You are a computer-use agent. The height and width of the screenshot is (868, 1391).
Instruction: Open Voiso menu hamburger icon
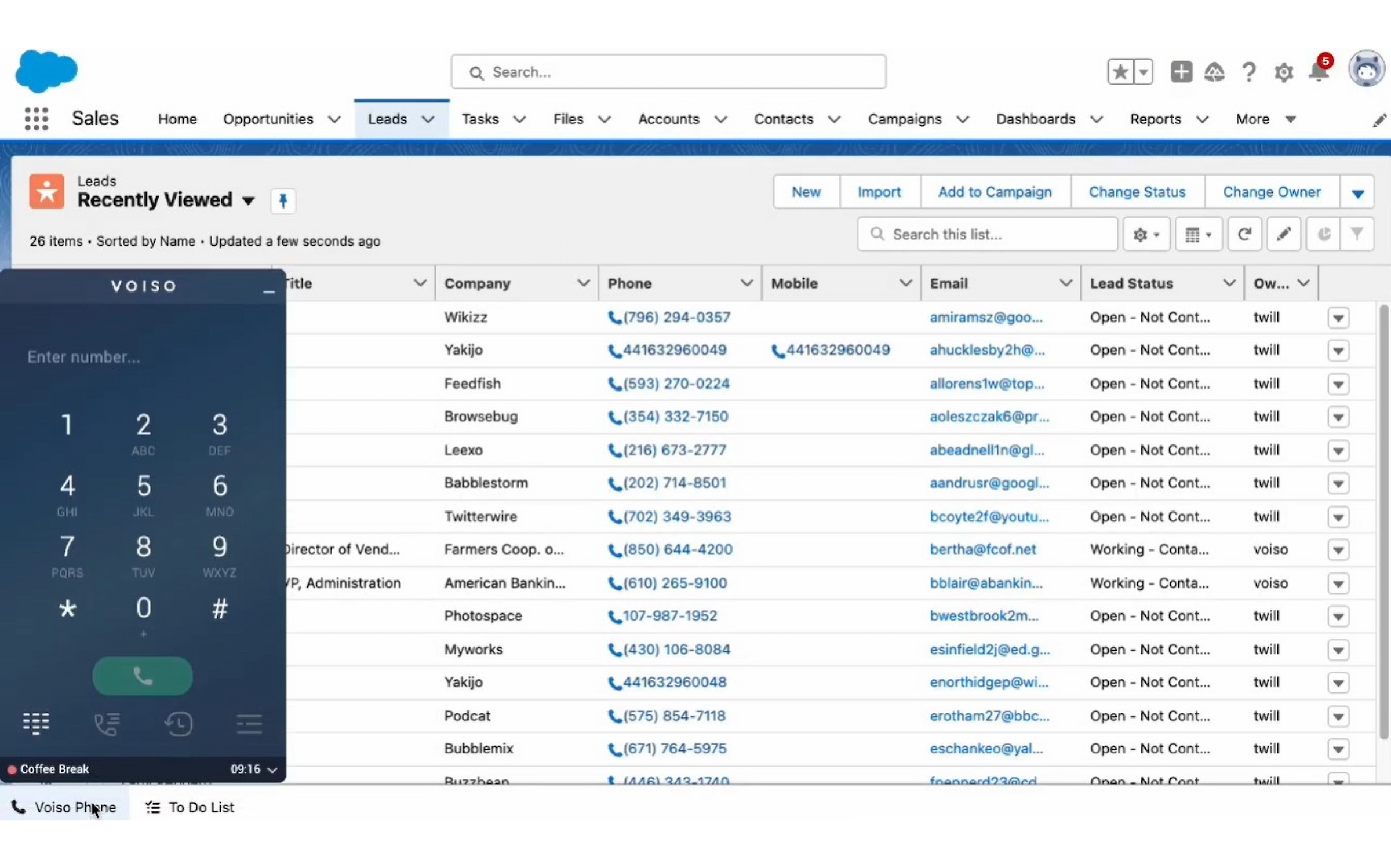(x=249, y=723)
